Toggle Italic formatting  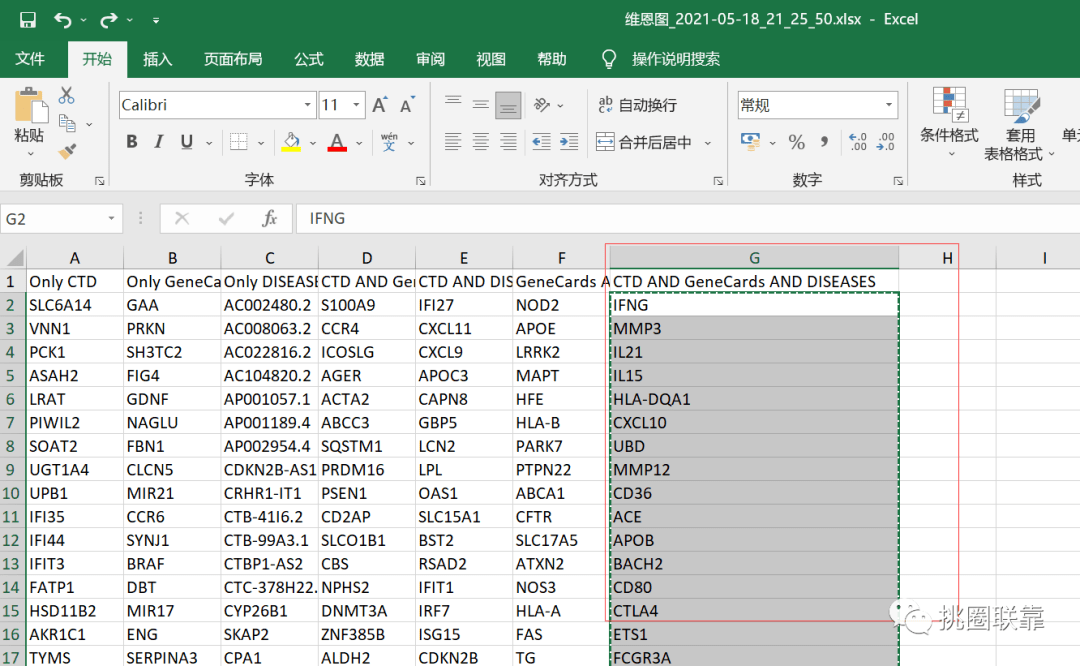(159, 142)
